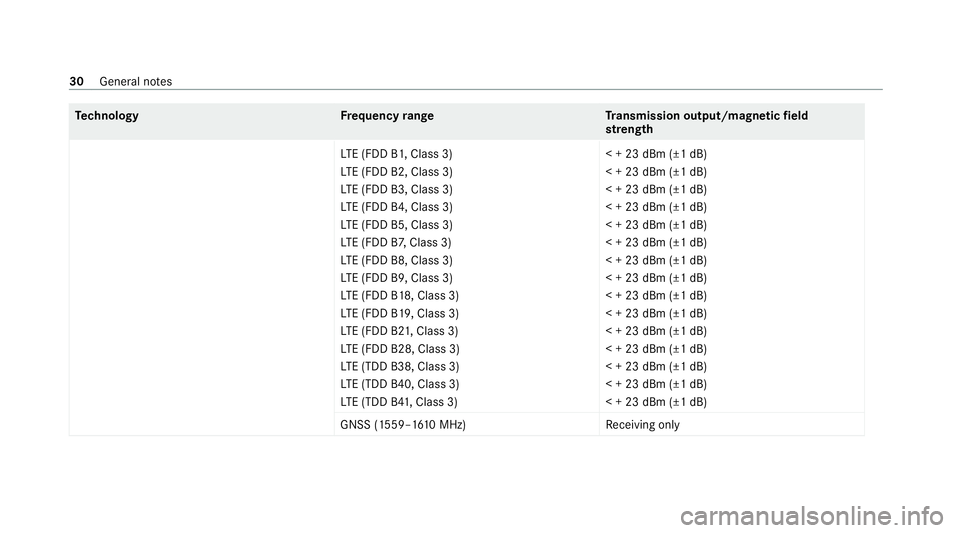Select the LTE (FDD B2, Class 3) row
This screenshot has height=533, width=960.
396,172
